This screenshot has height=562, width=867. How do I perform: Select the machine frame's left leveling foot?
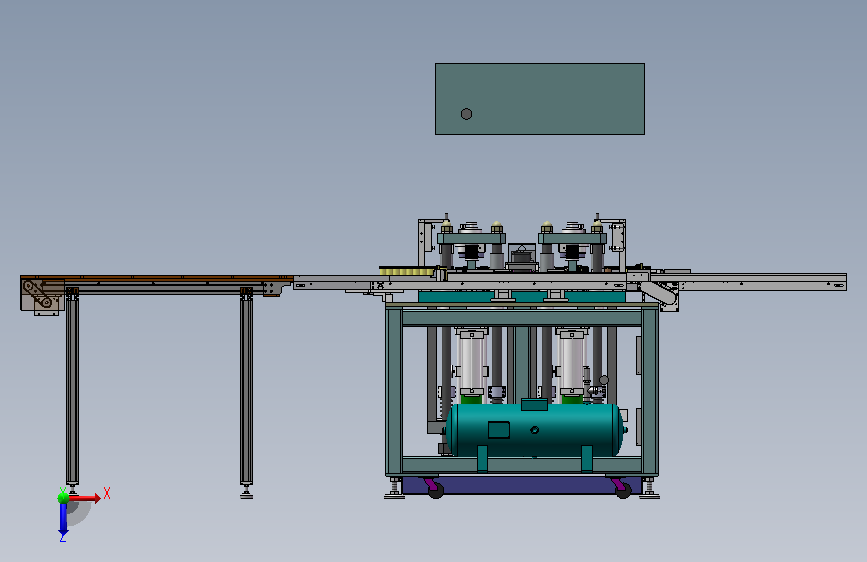click(x=394, y=490)
